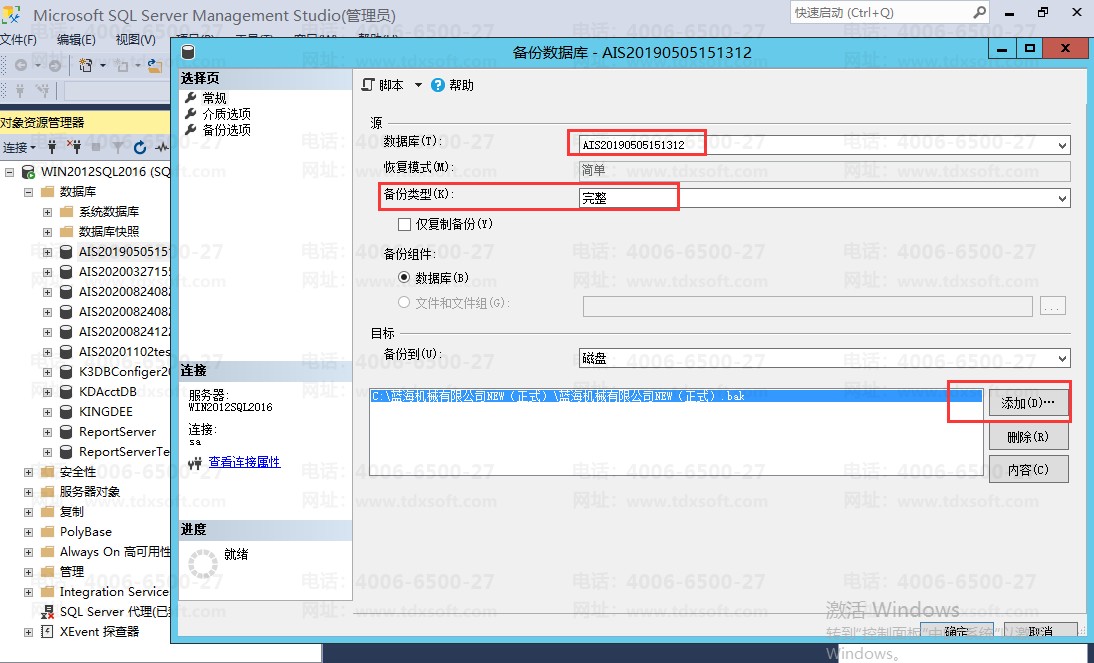Image resolution: width=1094 pixels, height=663 pixels.
Task: Open the 备份到(U) dropdown
Action: pyautogui.click(x=1062, y=359)
